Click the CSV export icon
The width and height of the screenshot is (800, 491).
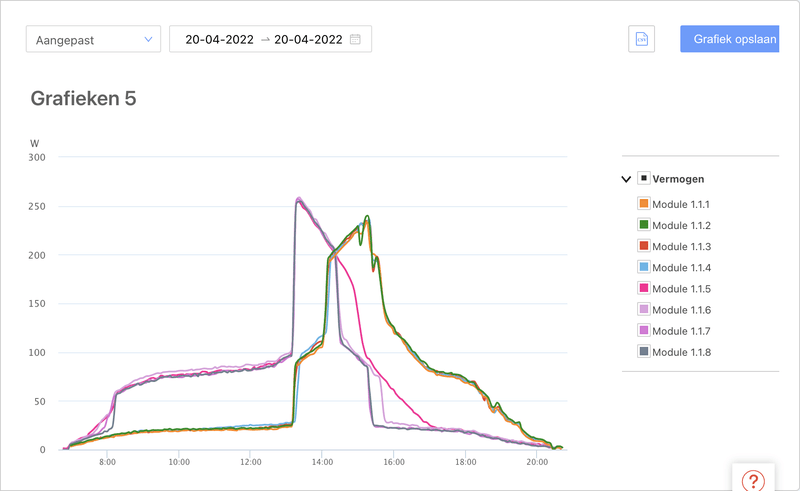(x=642, y=39)
